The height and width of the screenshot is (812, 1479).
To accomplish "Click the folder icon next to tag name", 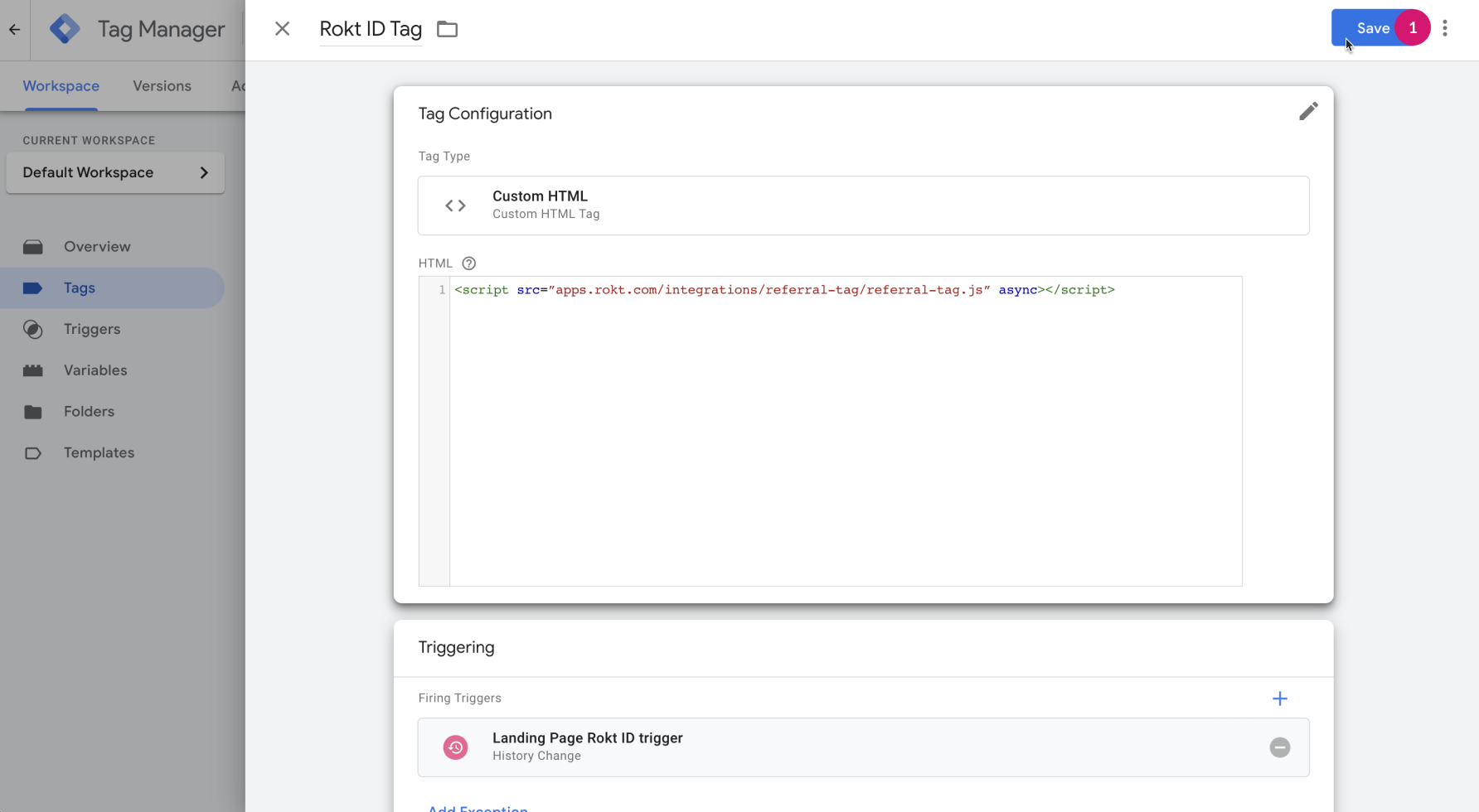I will click(x=448, y=29).
